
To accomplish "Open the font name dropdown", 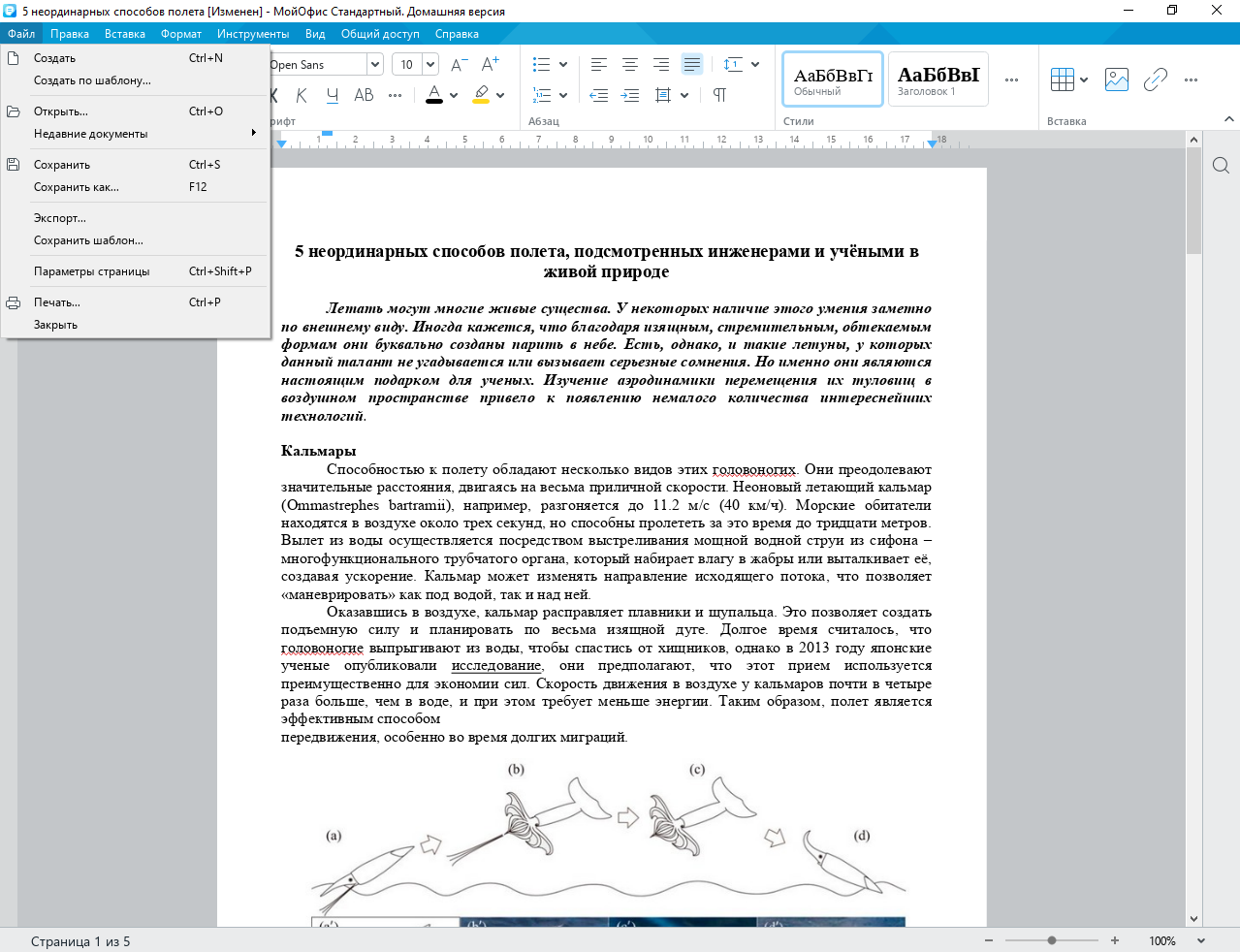I will (x=375, y=65).
